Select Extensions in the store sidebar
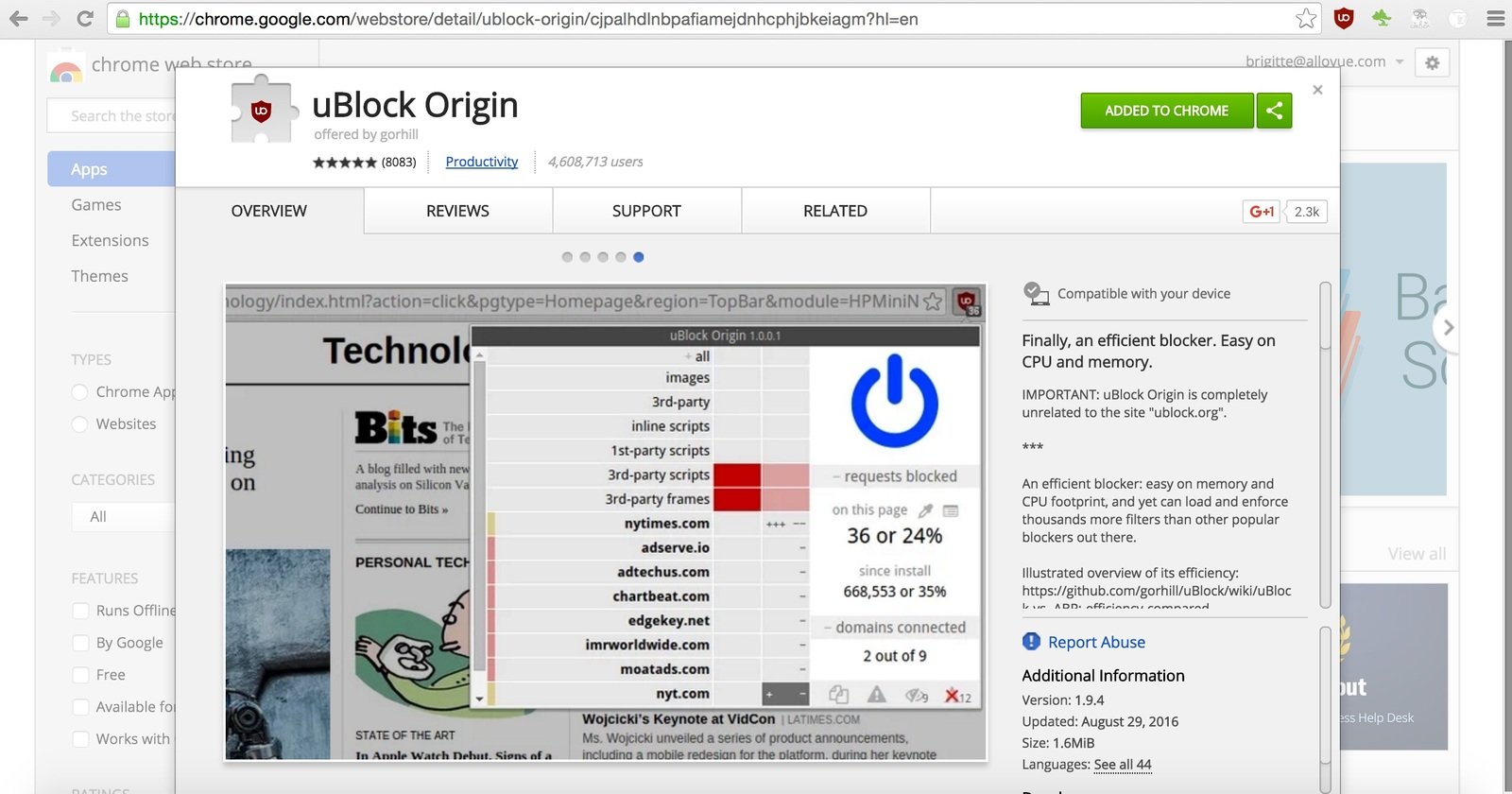The image size is (1512, 794). [110, 241]
